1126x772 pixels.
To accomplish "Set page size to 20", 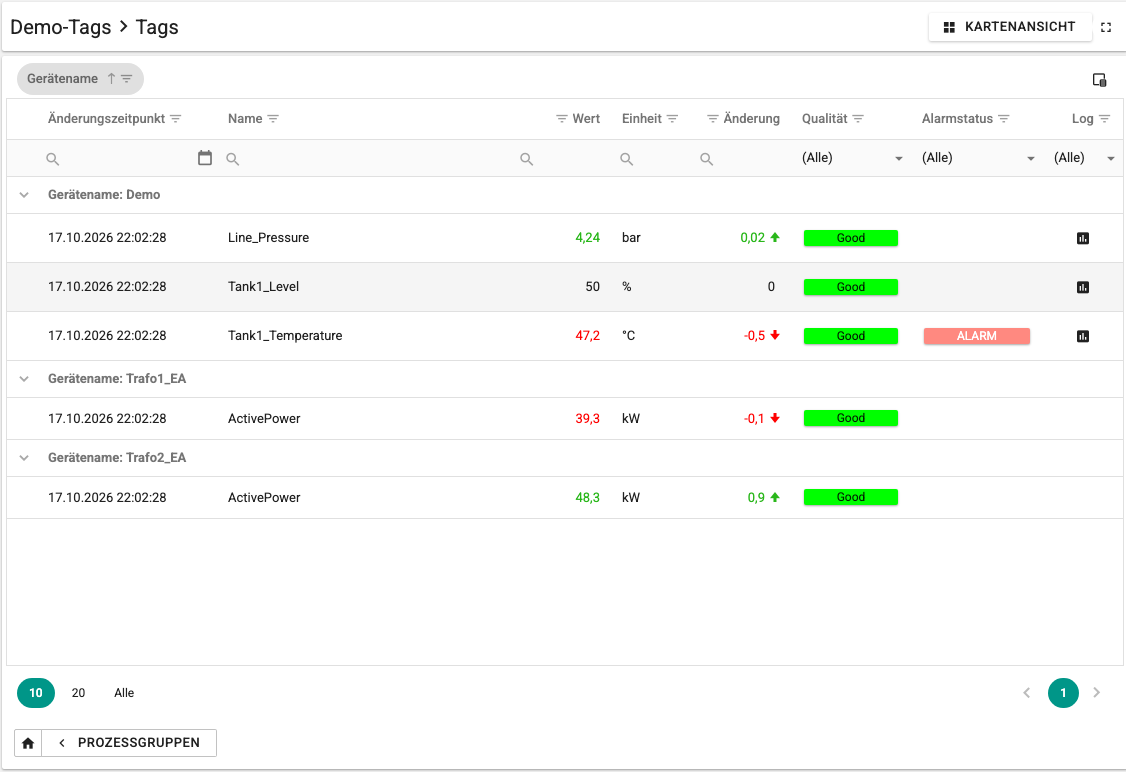I will pos(78,693).
